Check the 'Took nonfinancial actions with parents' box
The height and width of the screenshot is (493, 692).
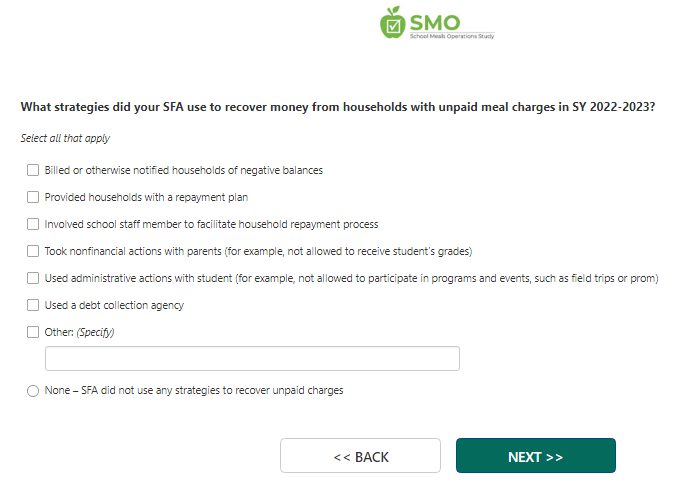point(33,251)
